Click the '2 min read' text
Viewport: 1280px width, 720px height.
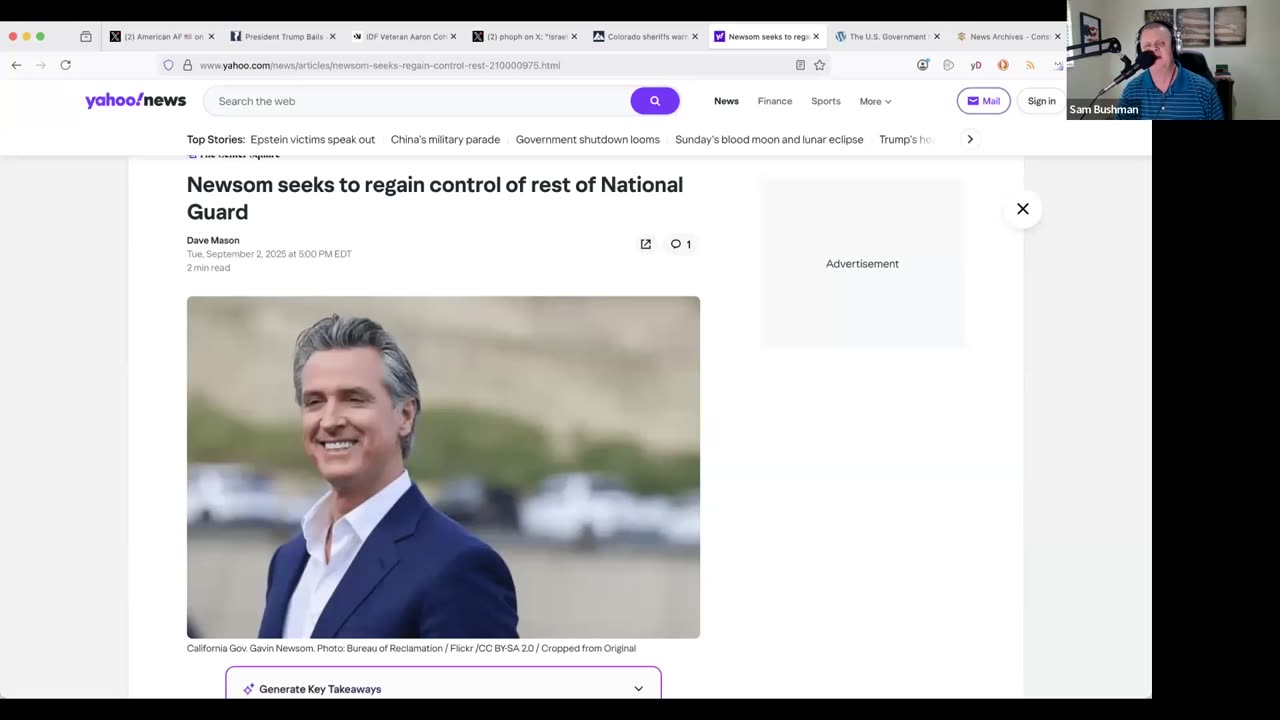(208, 268)
